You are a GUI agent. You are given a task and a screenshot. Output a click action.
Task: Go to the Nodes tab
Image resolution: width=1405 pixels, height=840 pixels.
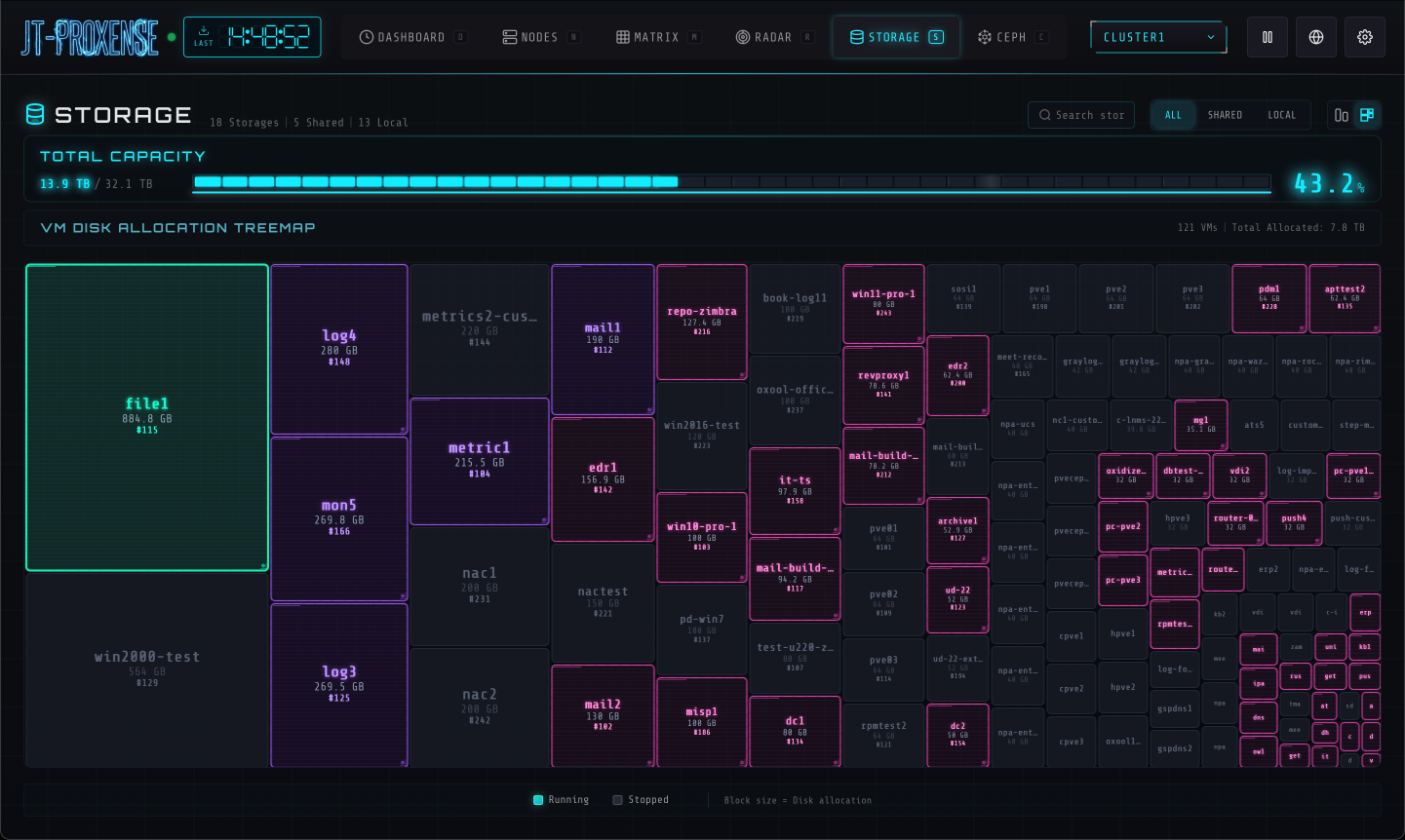pyautogui.click(x=541, y=37)
